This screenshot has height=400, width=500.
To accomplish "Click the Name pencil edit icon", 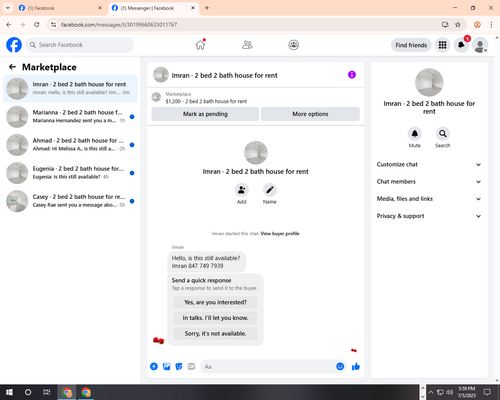I will (x=270, y=190).
